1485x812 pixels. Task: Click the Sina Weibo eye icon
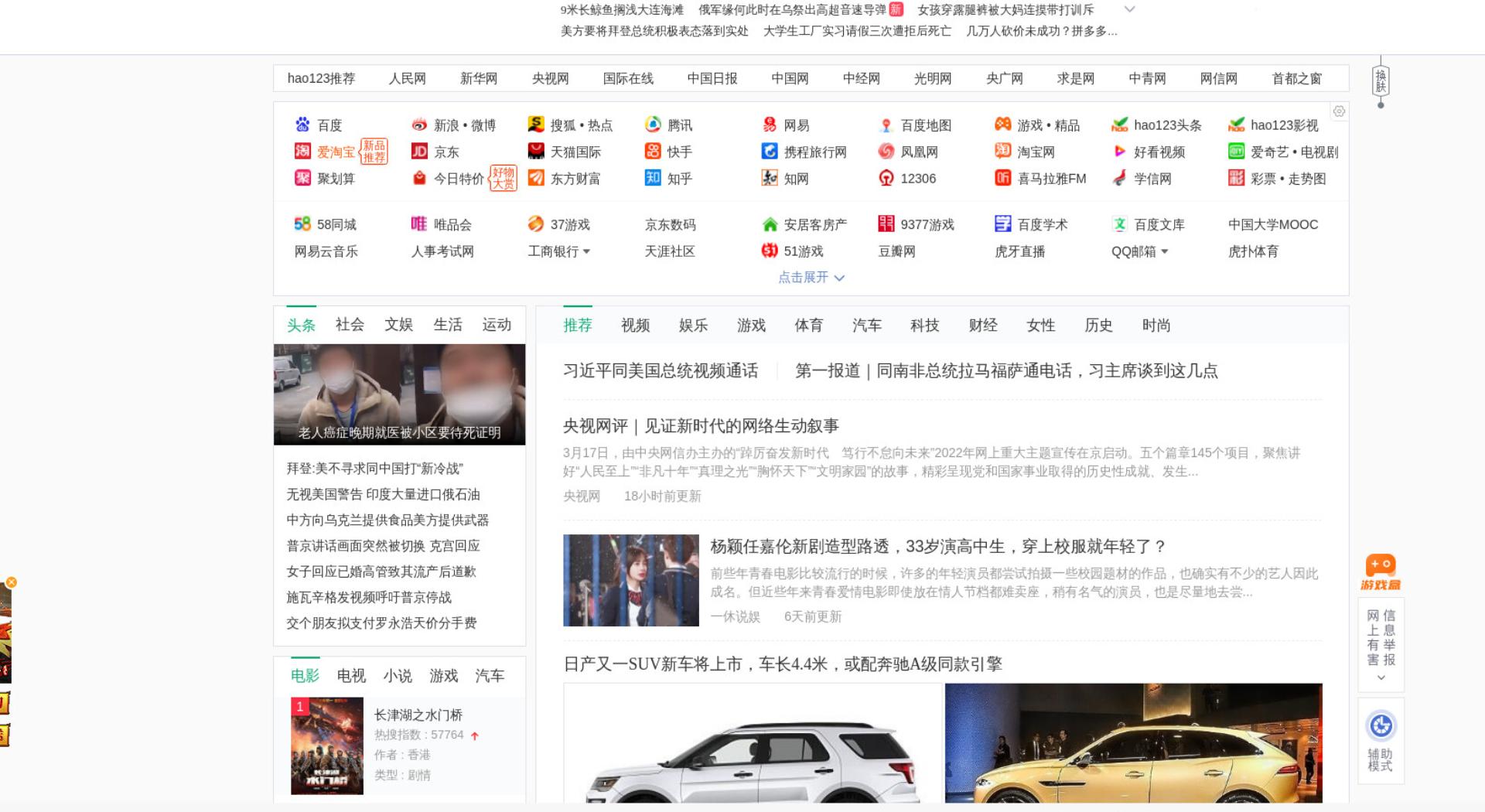click(x=419, y=125)
